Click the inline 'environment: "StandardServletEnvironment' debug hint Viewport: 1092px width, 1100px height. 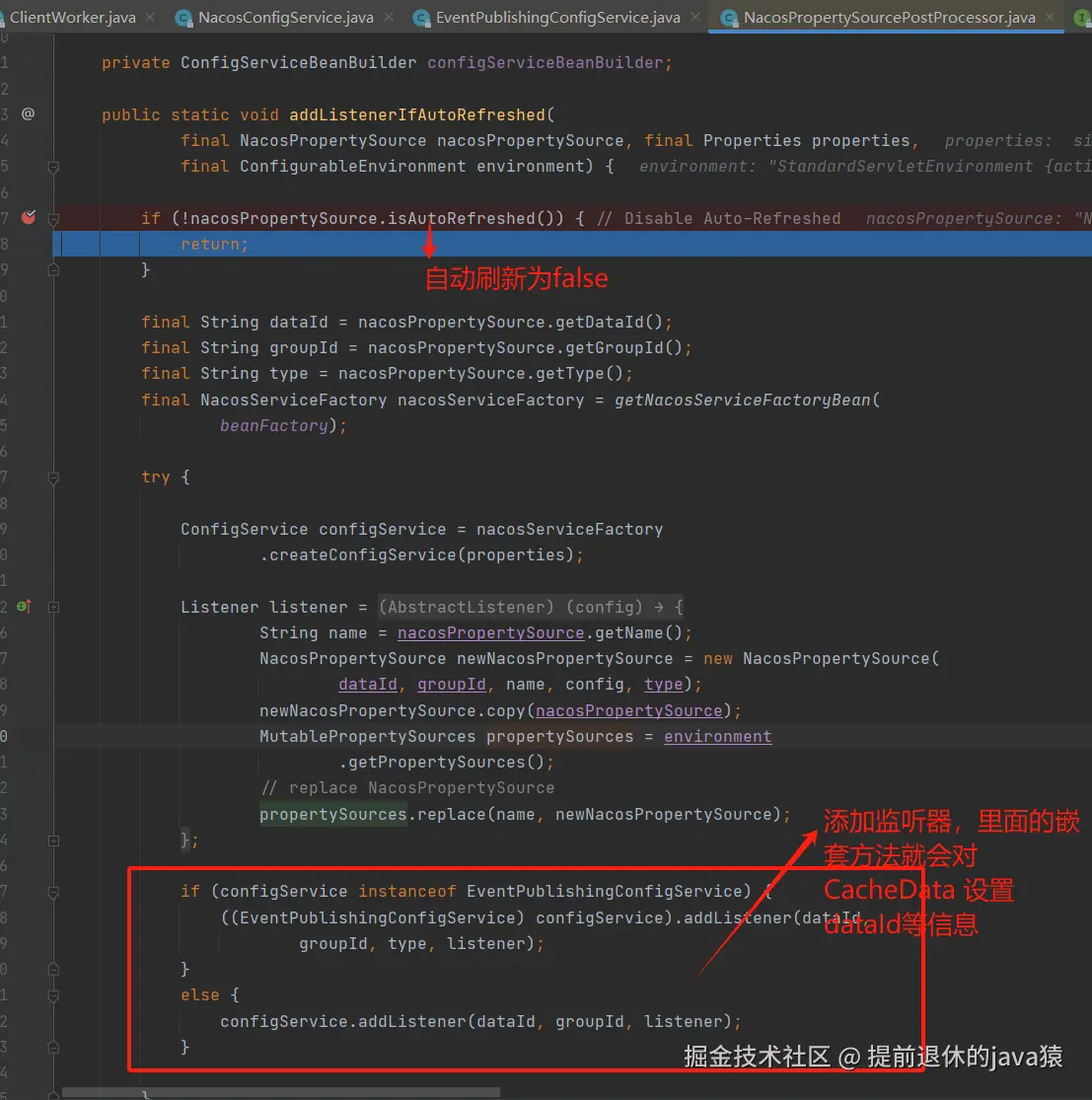click(x=864, y=167)
